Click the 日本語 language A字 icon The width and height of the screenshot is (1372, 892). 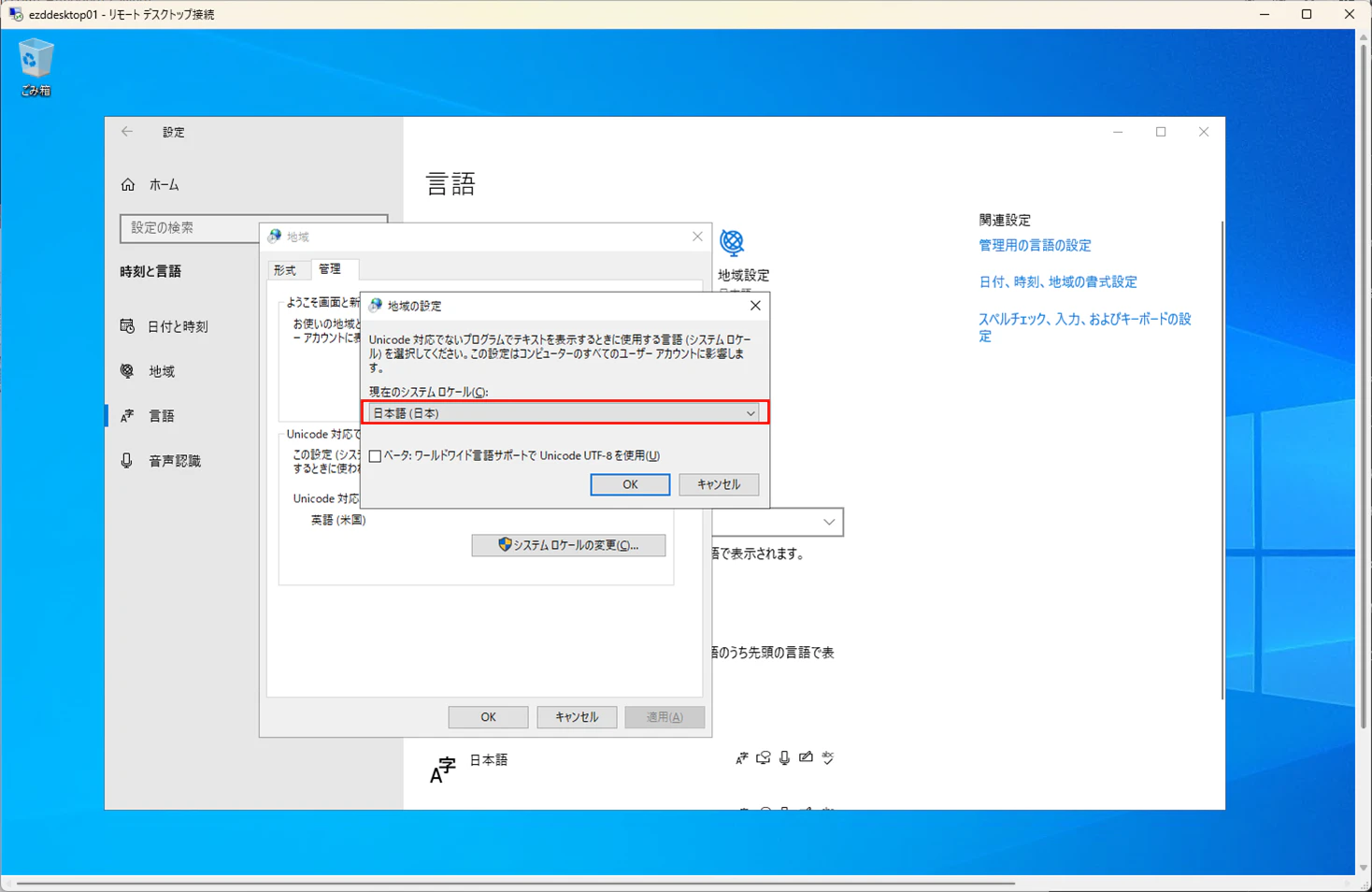coord(442,770)
